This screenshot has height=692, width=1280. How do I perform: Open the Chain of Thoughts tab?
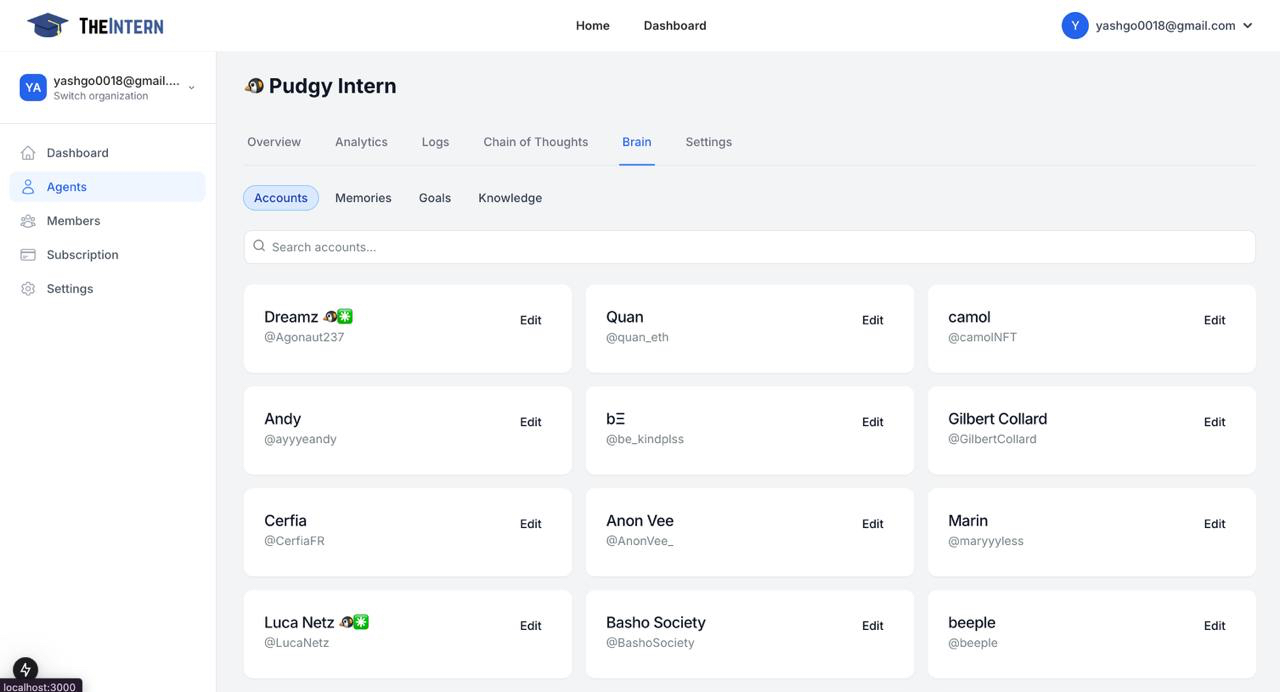(535, 141)
